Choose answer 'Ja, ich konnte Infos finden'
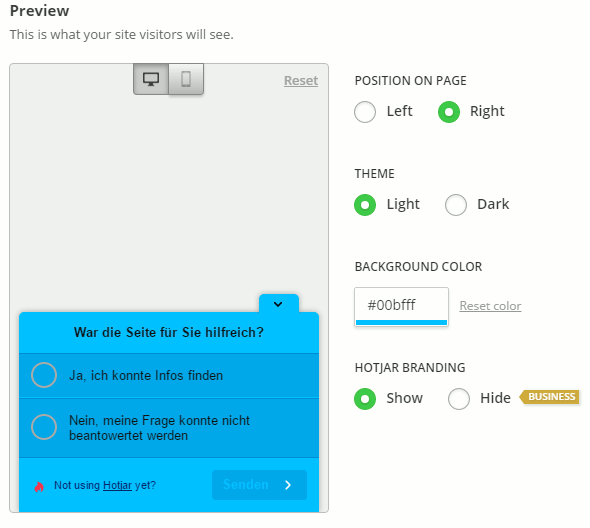590x528 pixels. click(169, 376)
